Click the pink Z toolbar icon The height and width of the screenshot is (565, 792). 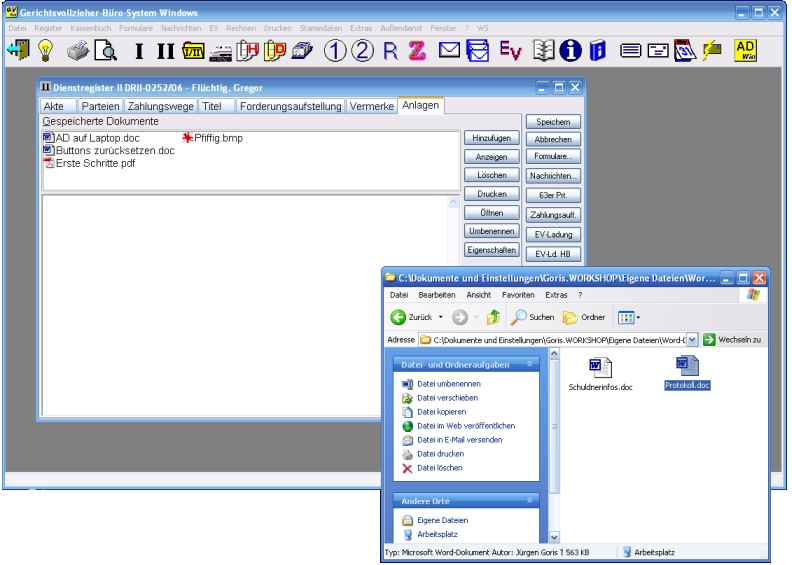(416, 50)
